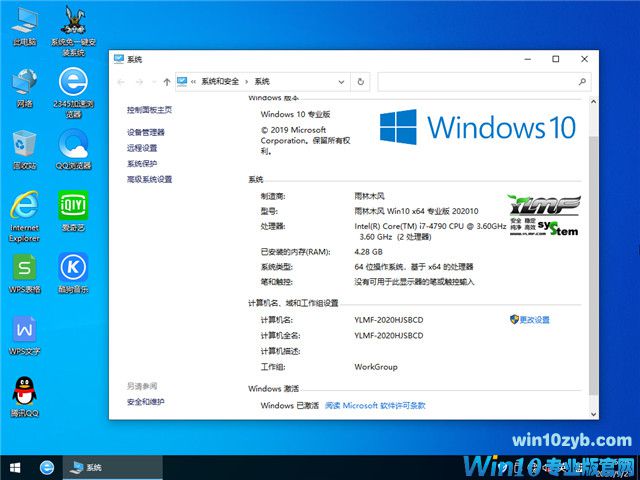Click the System window title bar icon
Image resolution: width=640 pixels, height=480 pixels.
(119, 59)
